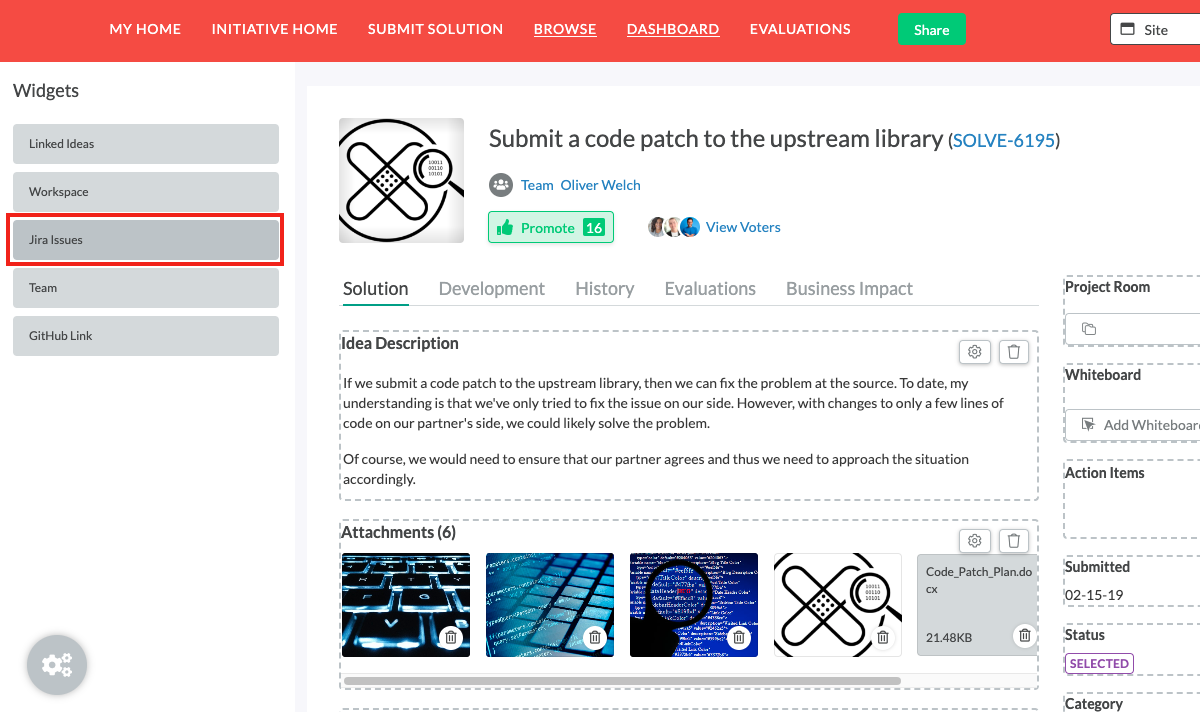Screen dimensions: 1200x712
Task: Click the Action Items heading
Action: (1105, 473)
